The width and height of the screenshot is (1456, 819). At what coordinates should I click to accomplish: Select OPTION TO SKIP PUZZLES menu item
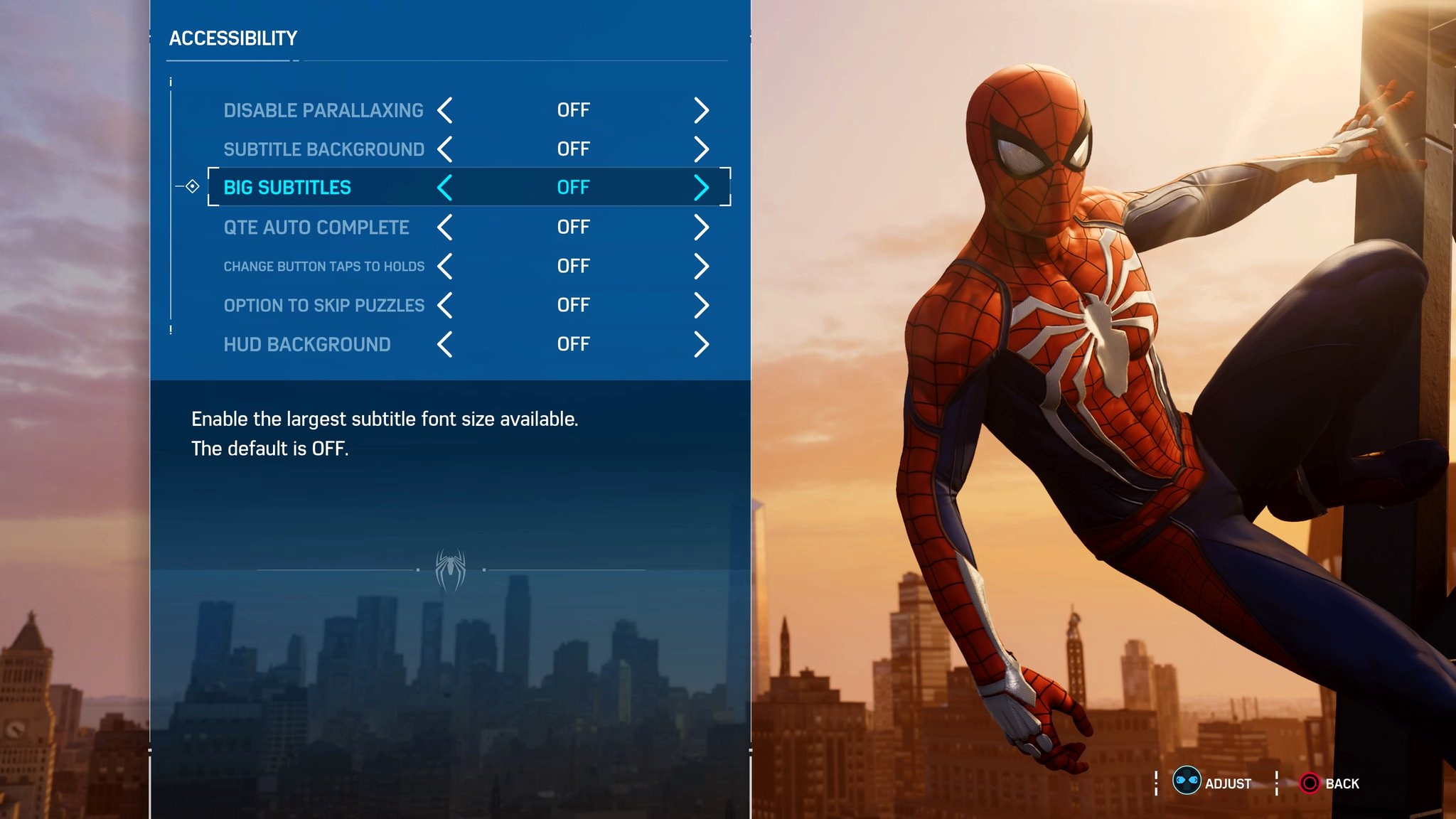[x=324, y=305]
